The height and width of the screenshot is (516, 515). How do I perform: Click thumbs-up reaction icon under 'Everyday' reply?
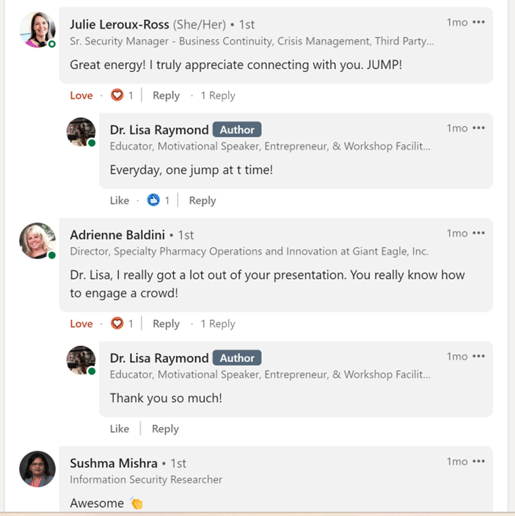pos(153,200)
